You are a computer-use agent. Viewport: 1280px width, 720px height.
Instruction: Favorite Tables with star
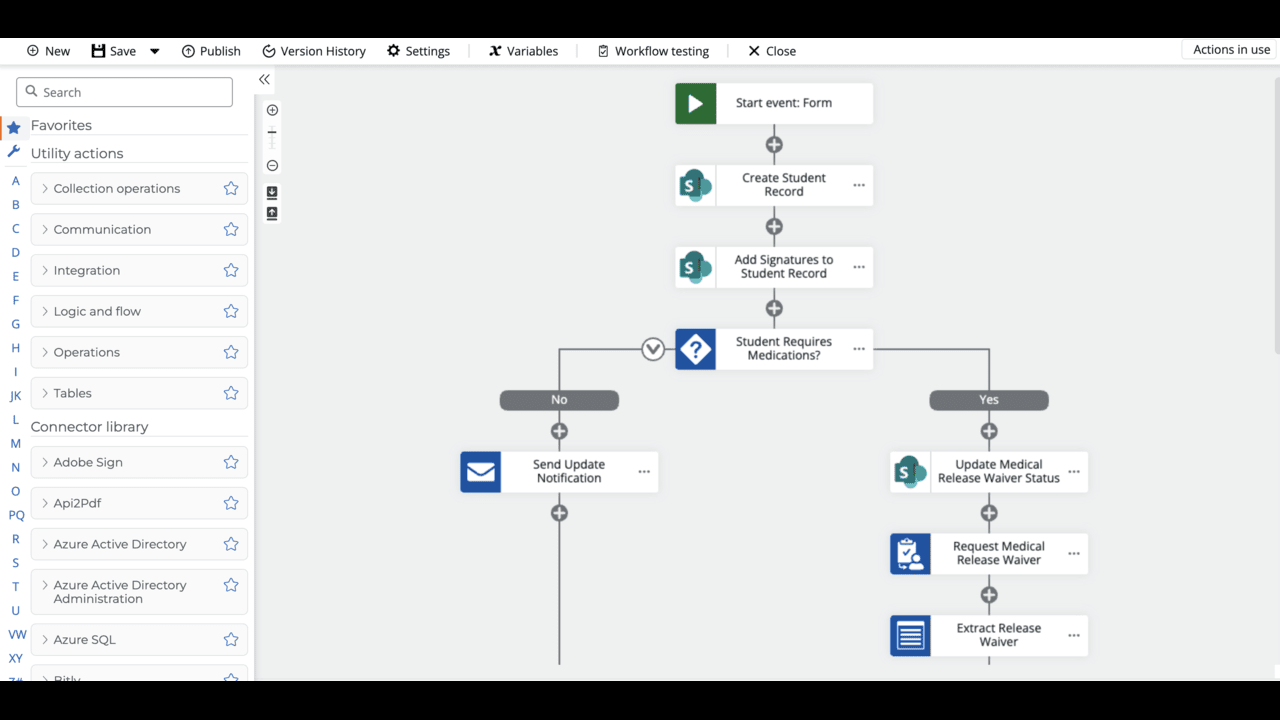click(x=231, y=393)
